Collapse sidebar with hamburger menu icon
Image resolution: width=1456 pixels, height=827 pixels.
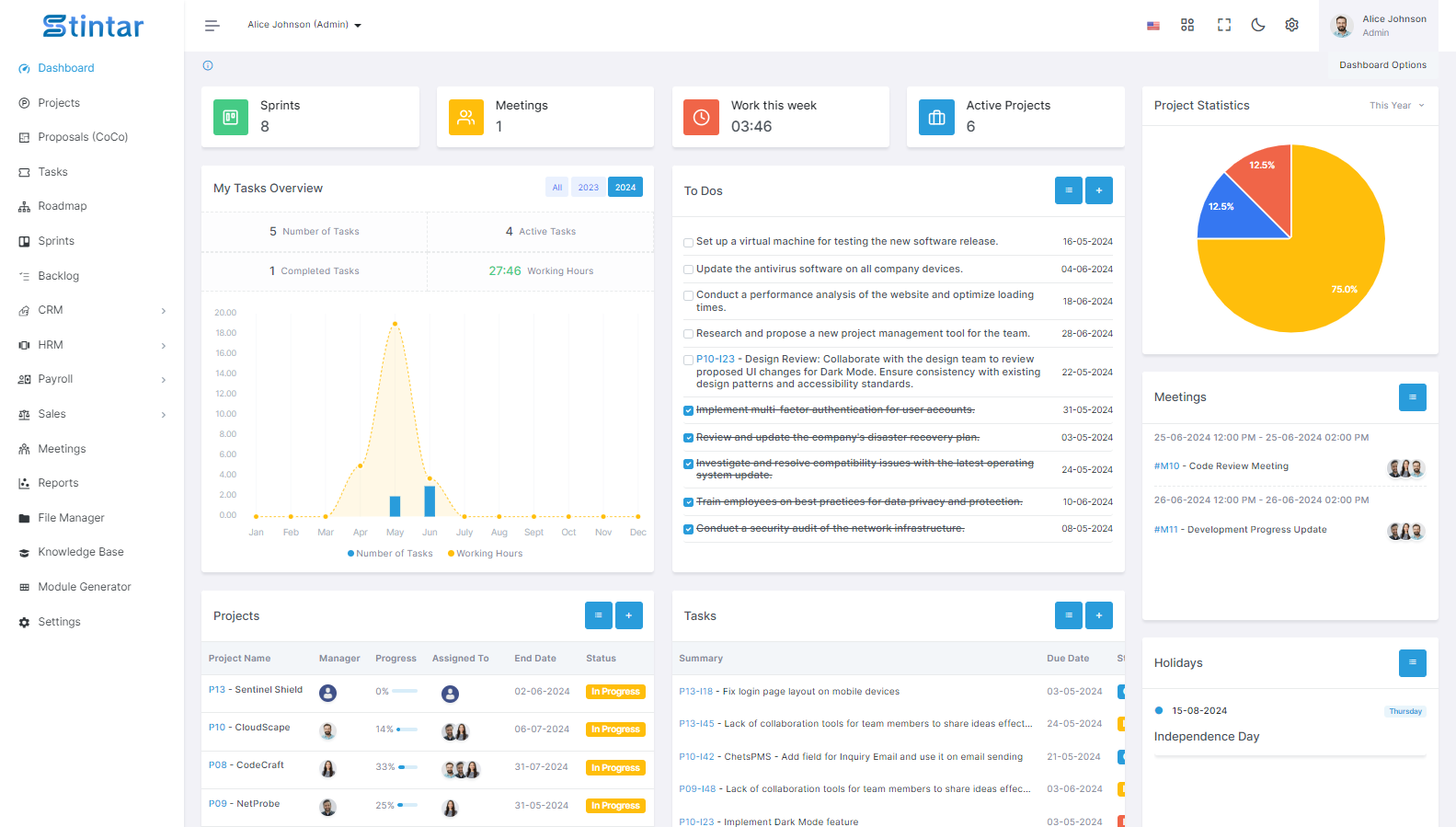click(x=212, y=26)
